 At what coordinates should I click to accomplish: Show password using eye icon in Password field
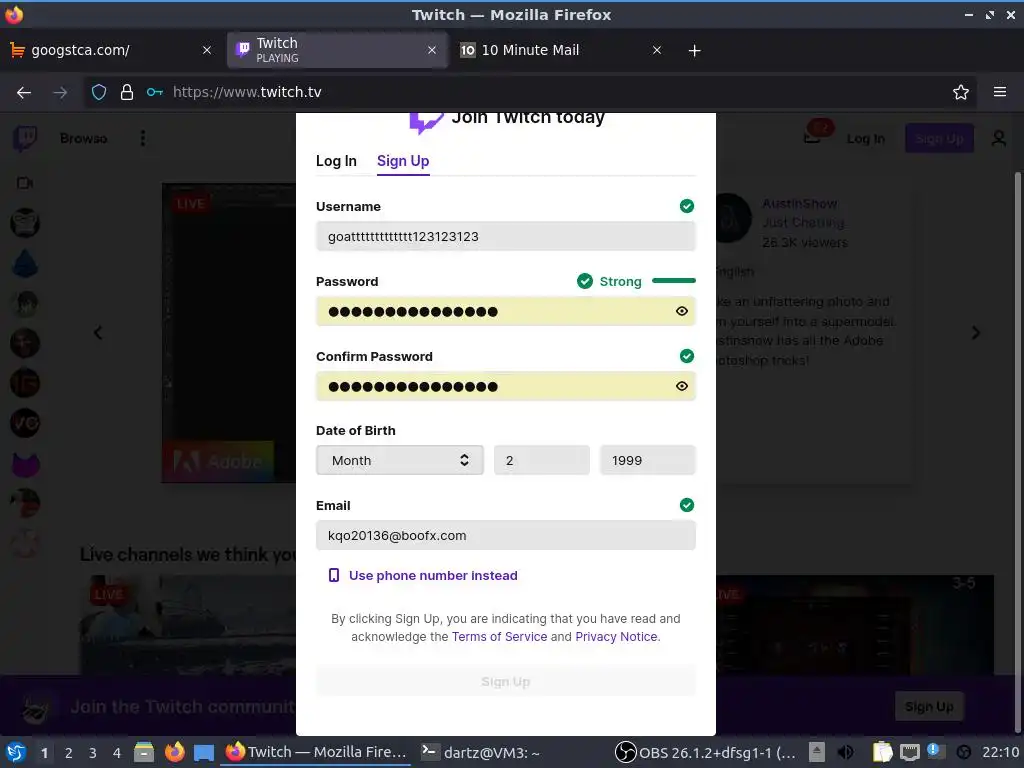point(682,312)
